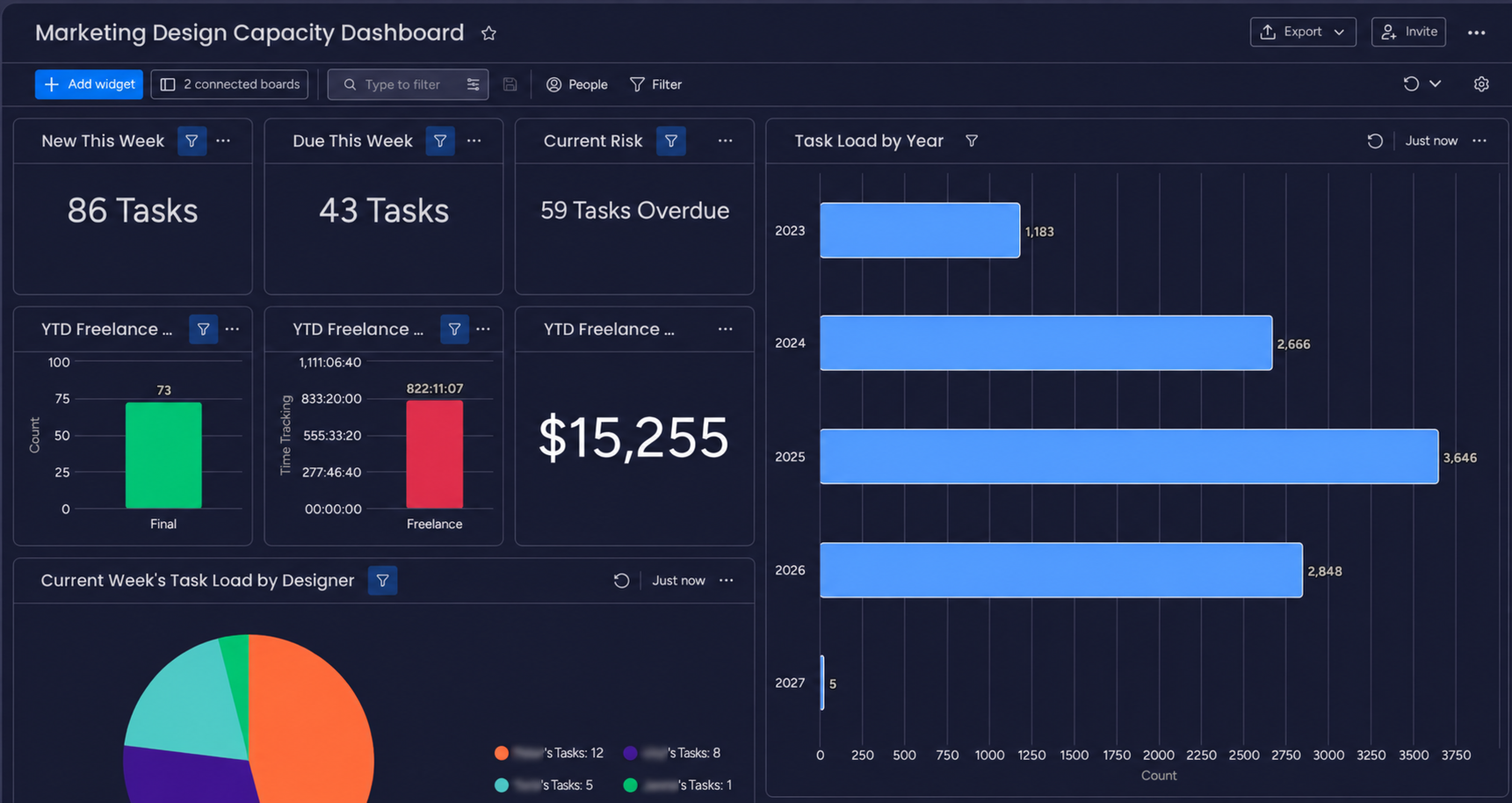Refresh the Task Load by Year widget
1512x803 pixels.
pyautogui.click(x=1375, y=141)
